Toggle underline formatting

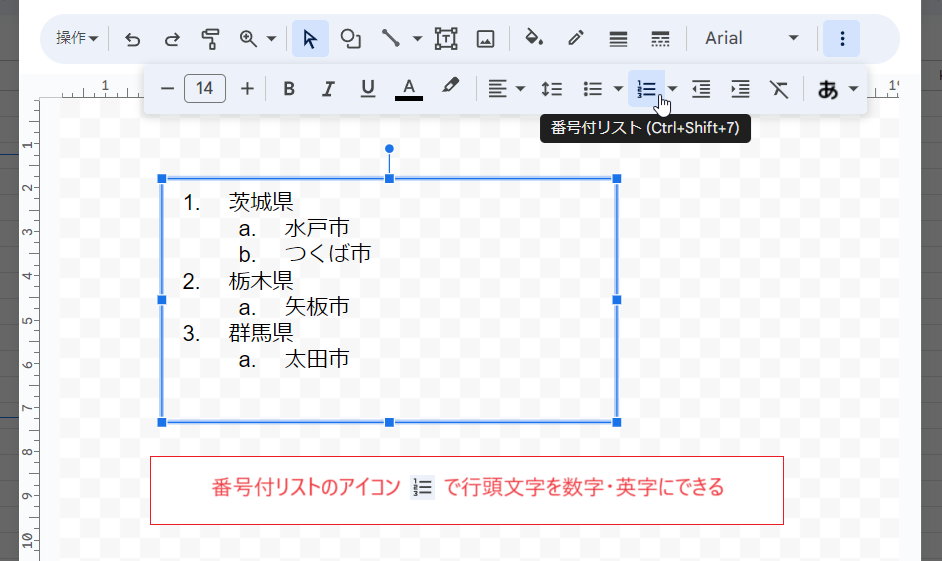pos(368,89)
